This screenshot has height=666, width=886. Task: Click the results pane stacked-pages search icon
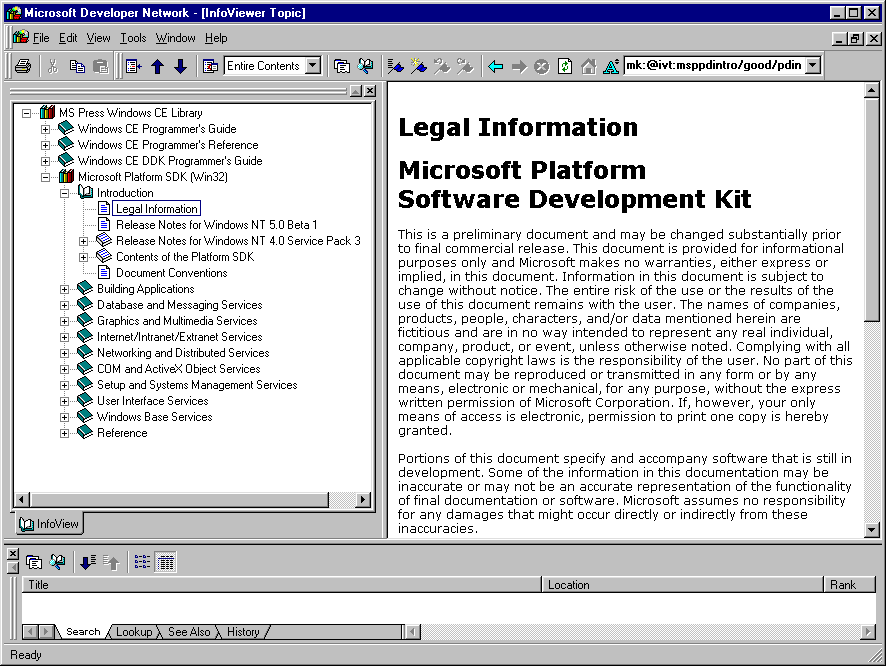tap(34, 562)
